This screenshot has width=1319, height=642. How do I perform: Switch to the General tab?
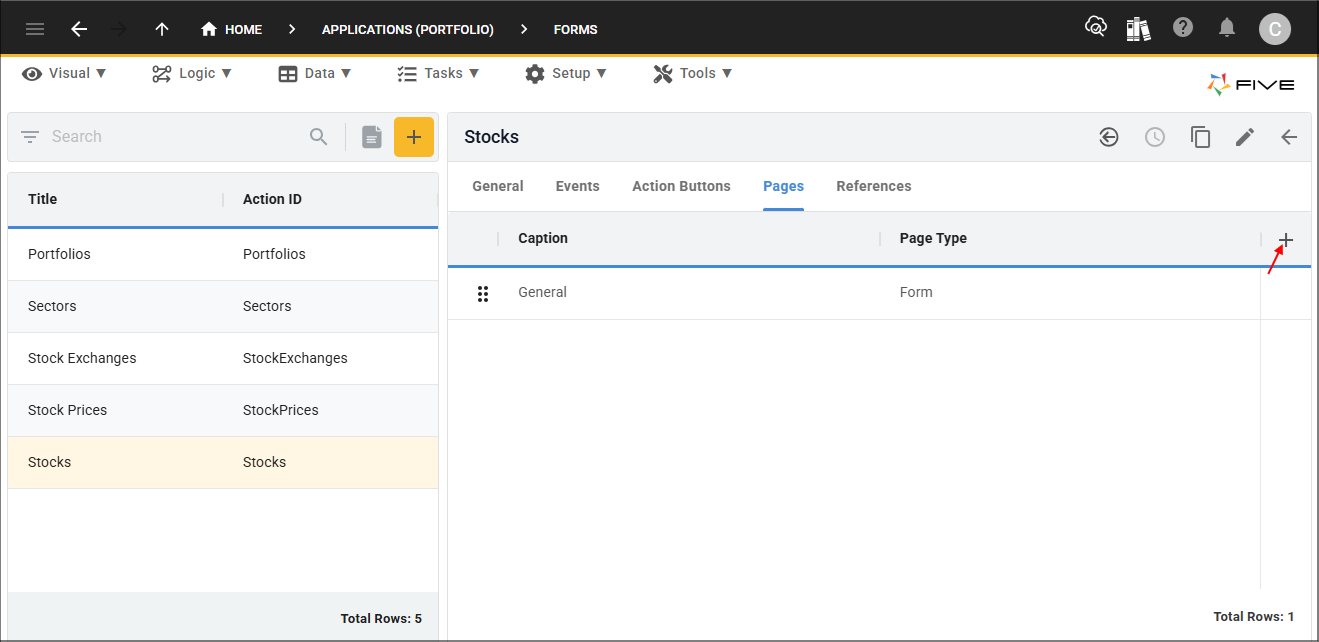coord(498,186)
